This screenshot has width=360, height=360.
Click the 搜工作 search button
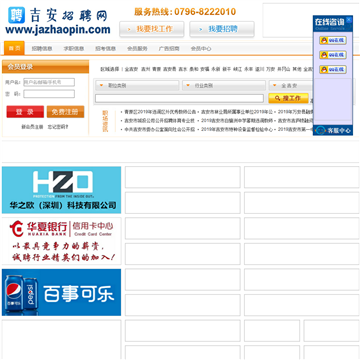tap(288, 98)
